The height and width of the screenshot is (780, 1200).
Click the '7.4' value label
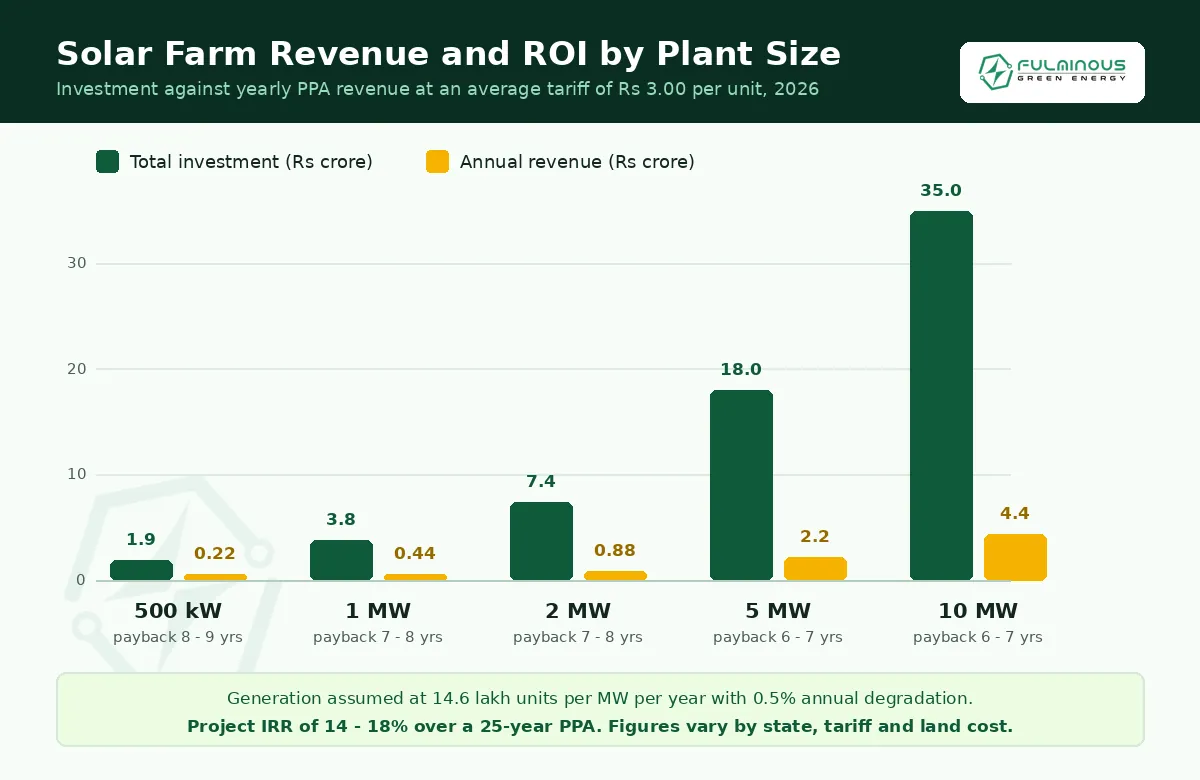tap(541, 481)
